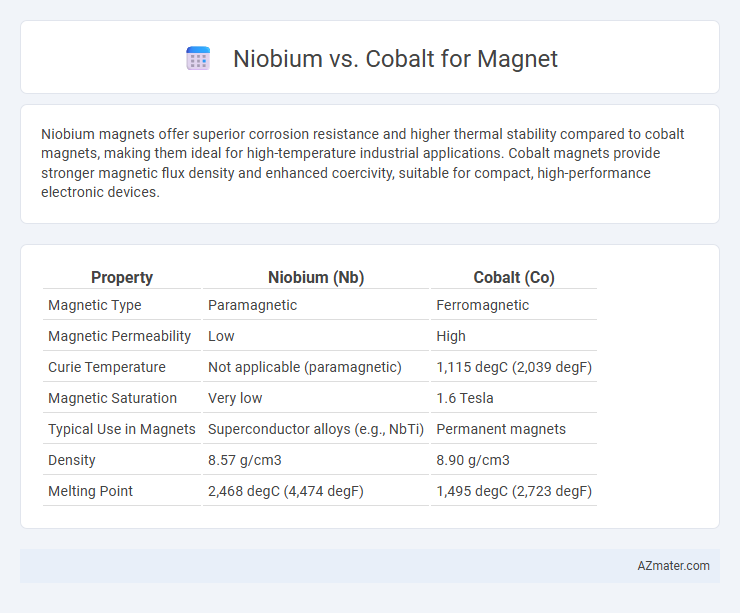Select the 'Typical Use in Magnets' row label
Image resolution: width=740 pixels, height=613 pixels.
point(122,429)
